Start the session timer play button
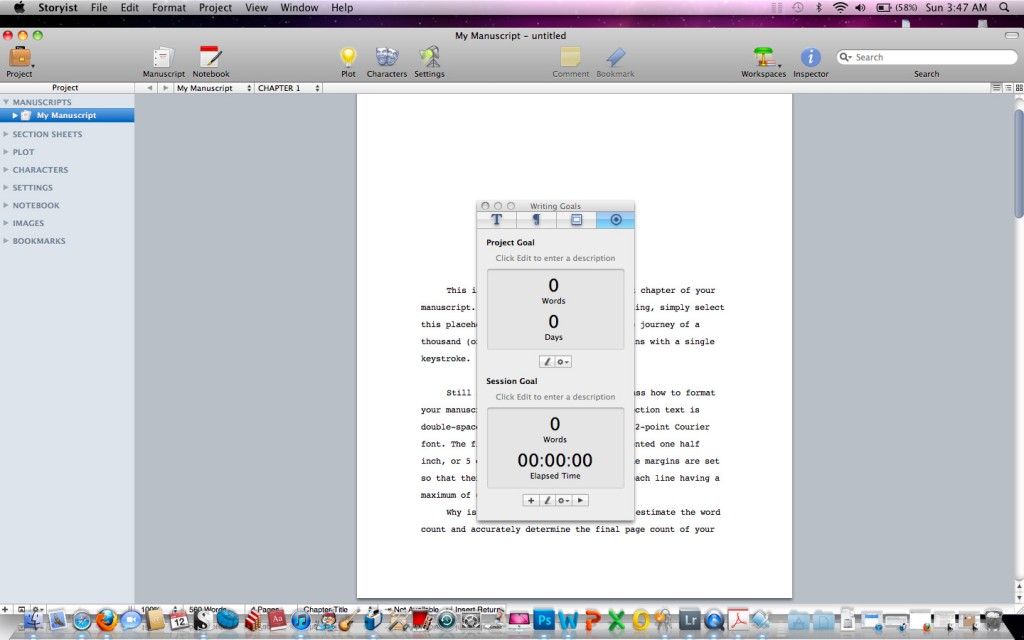Screen dimensions: 1024x640 tap(580, 500)
